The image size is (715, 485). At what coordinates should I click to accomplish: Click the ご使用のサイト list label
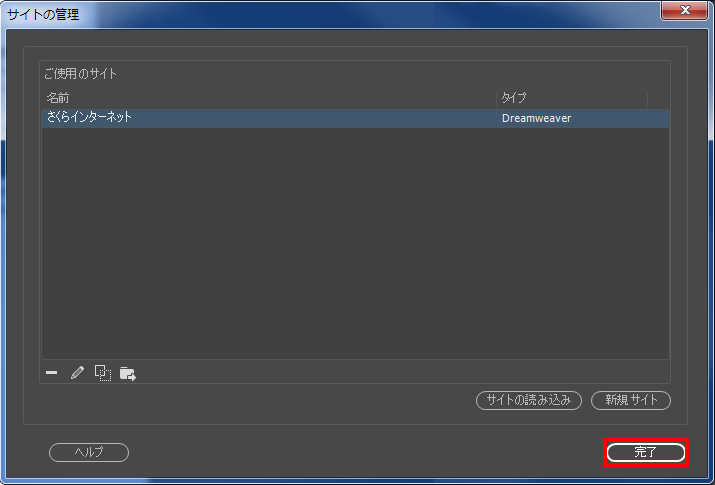(80, 73)
